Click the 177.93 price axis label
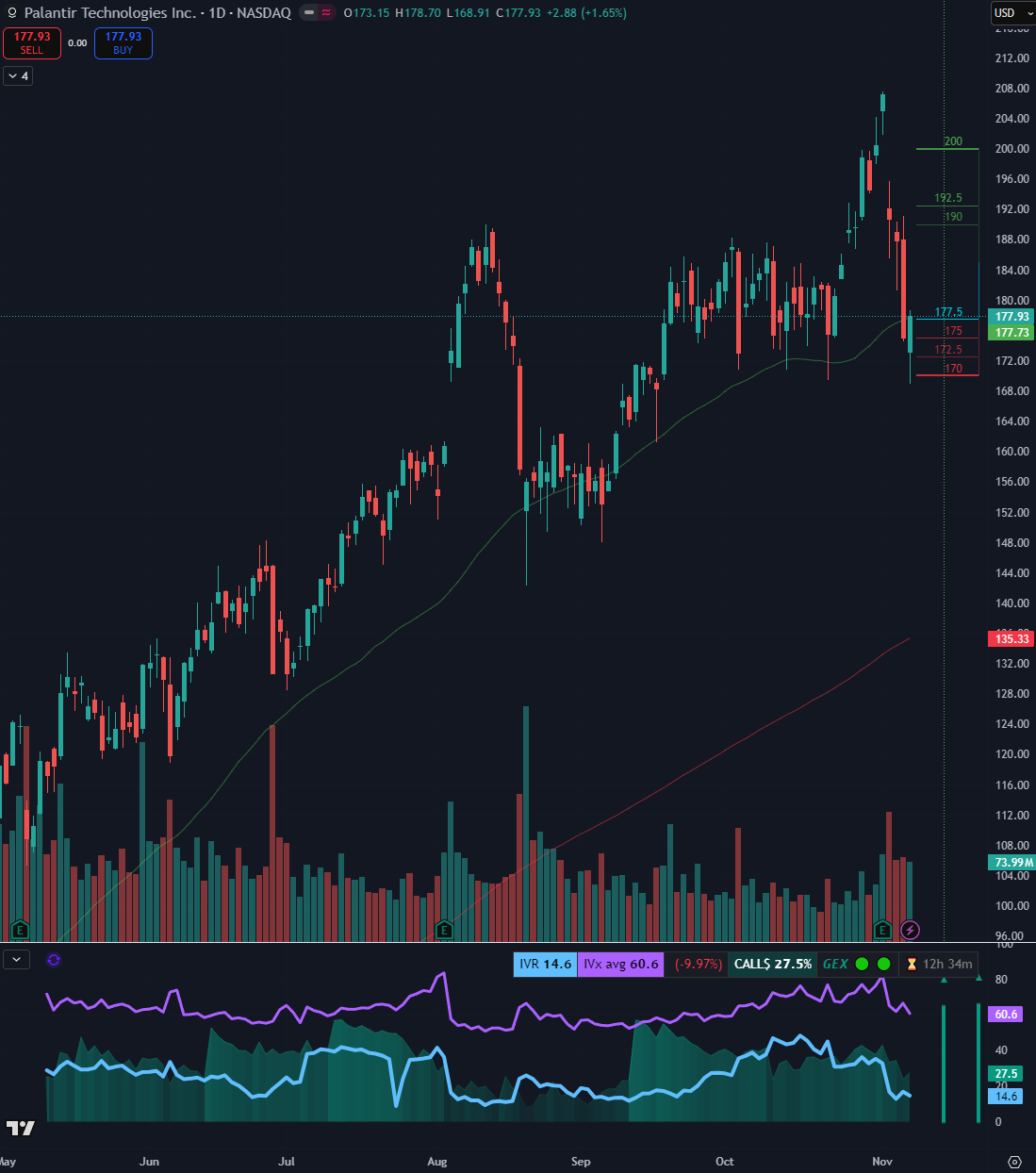 tap(1011, 317)
